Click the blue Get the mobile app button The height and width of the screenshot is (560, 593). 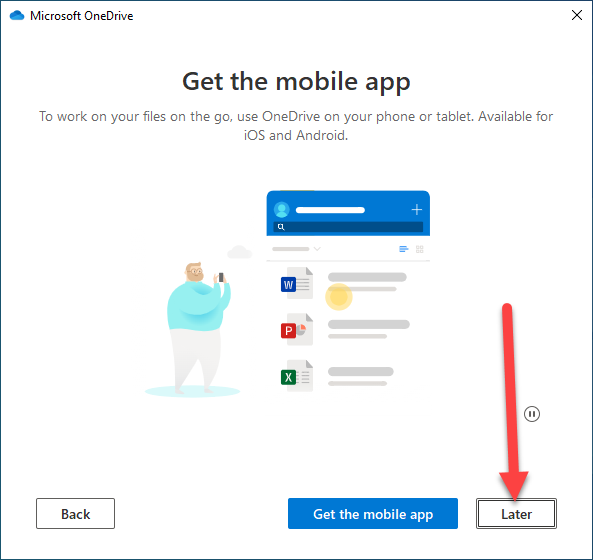point(373,513)
